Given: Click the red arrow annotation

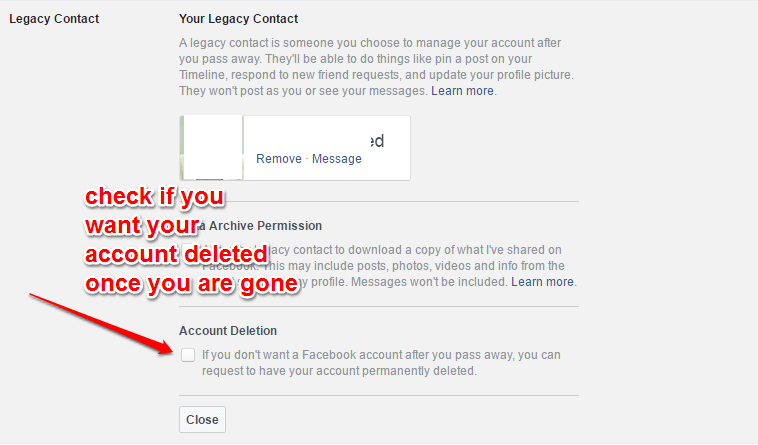Looking at the screenshot, I should click(101, 324).
